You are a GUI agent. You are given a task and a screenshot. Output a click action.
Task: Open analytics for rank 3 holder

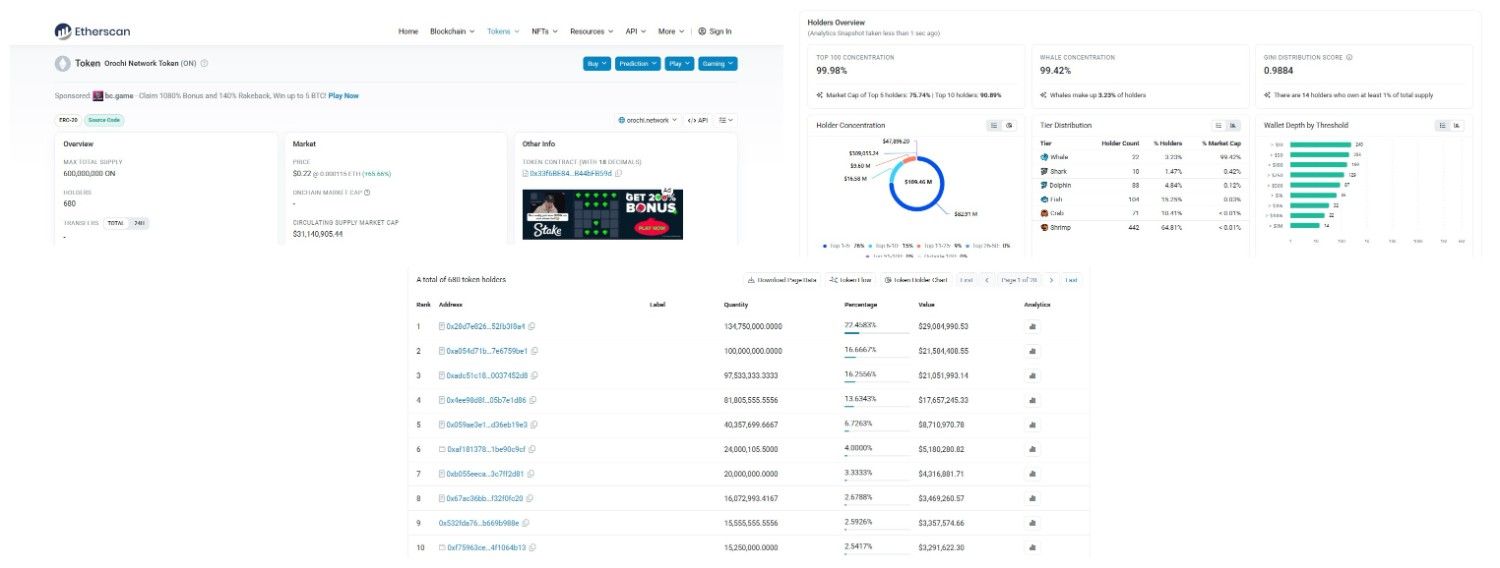1031,375
